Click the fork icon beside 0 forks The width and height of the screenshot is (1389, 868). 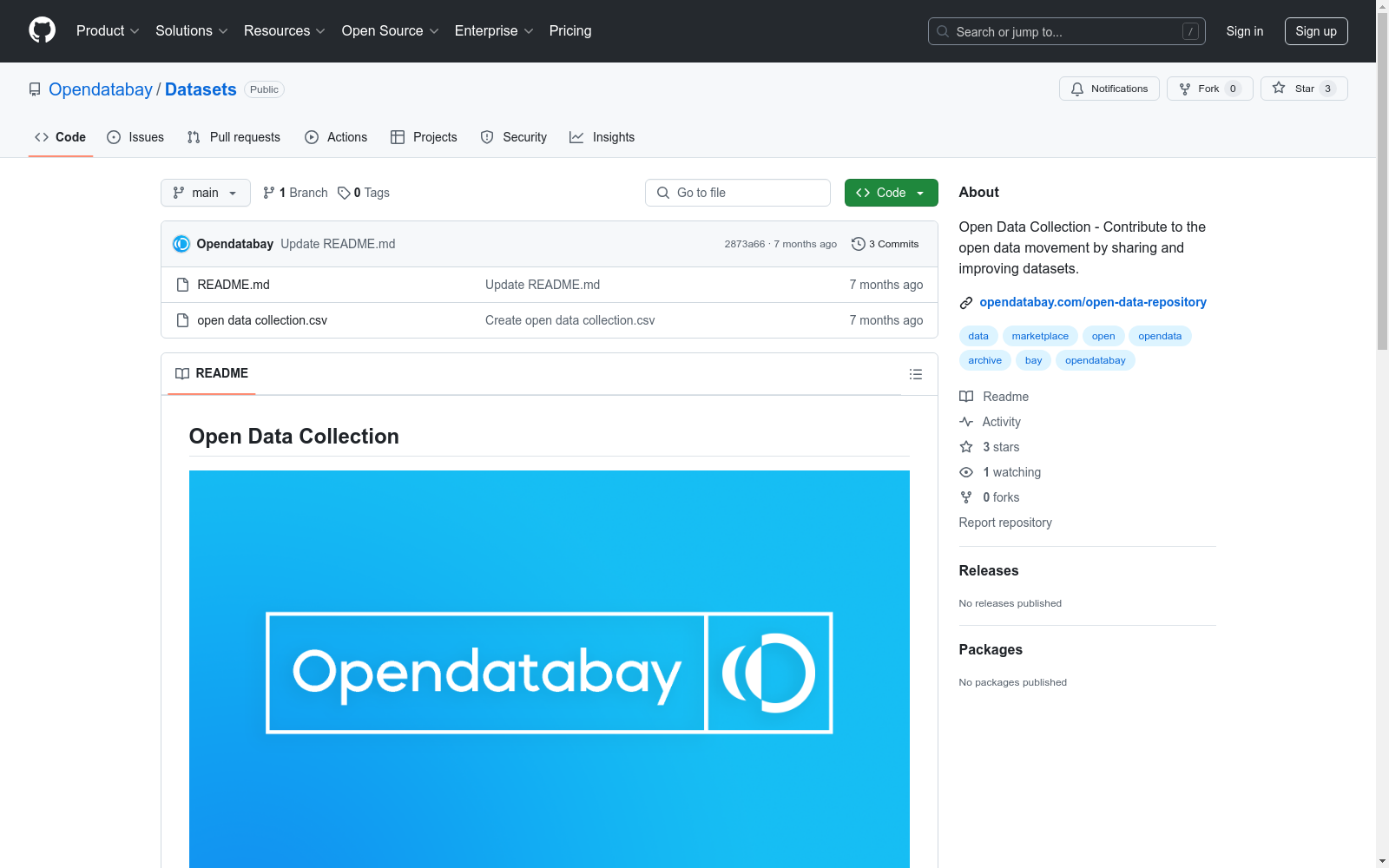(x=966, y=497)
